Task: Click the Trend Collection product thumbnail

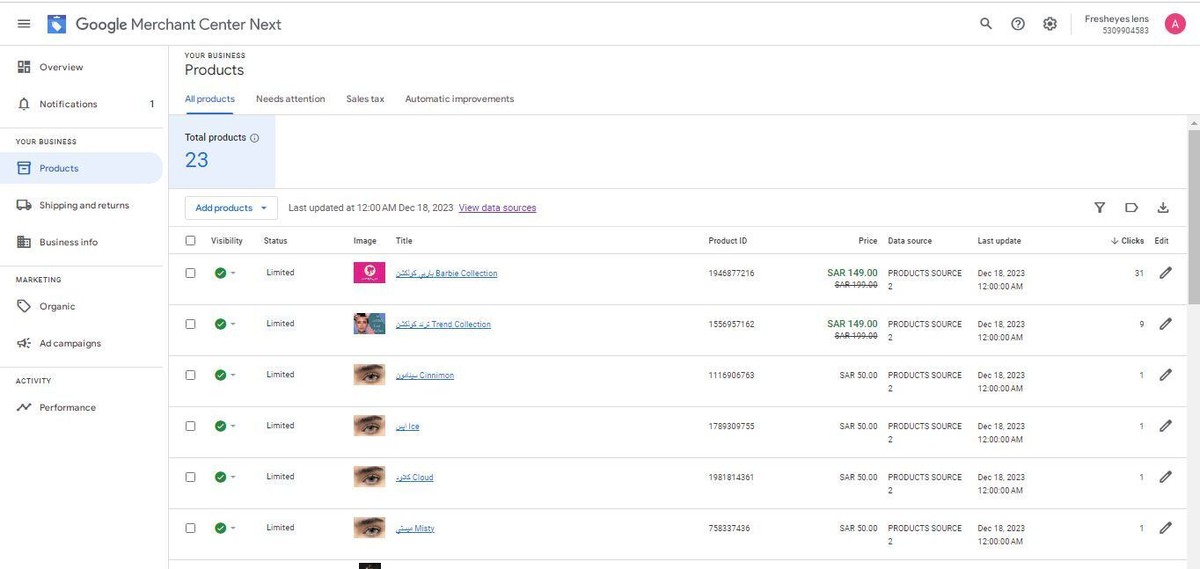Action: click(369, 323)
